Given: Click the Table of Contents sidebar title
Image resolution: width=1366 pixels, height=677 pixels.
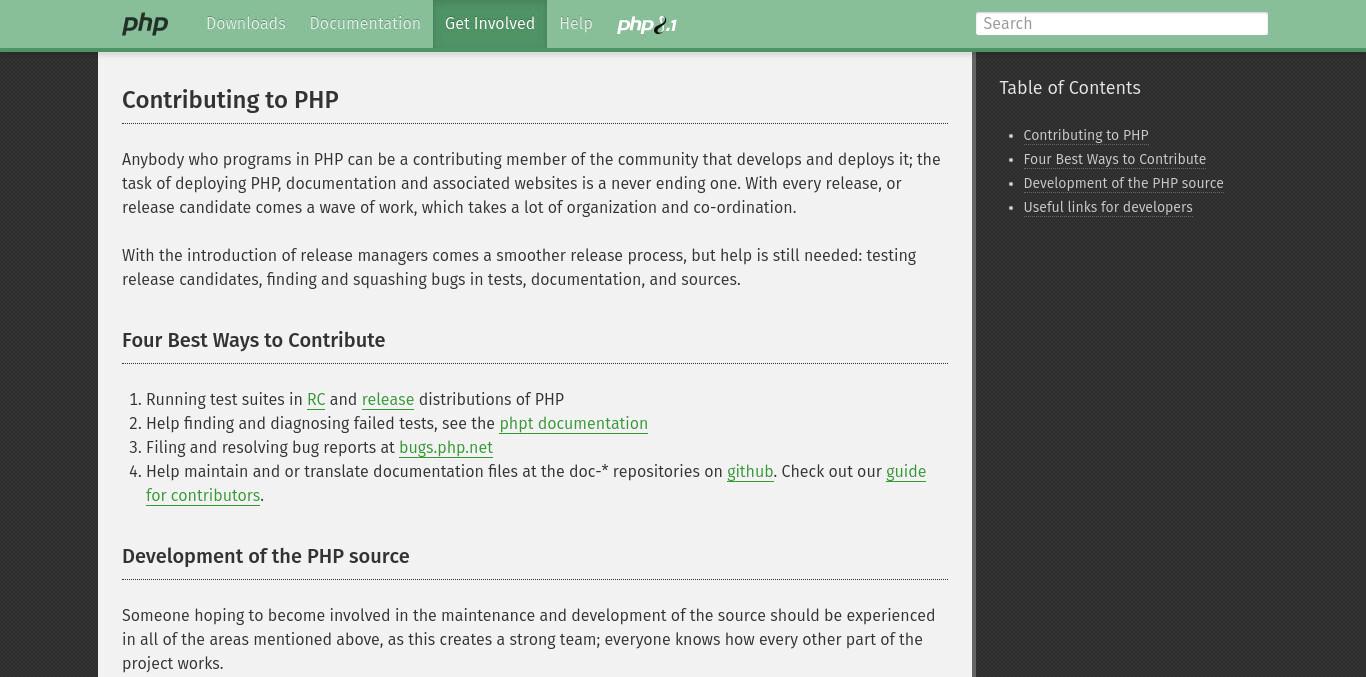Looking at the screenshot, I should pyautogui.click(x=1070, y=88).
